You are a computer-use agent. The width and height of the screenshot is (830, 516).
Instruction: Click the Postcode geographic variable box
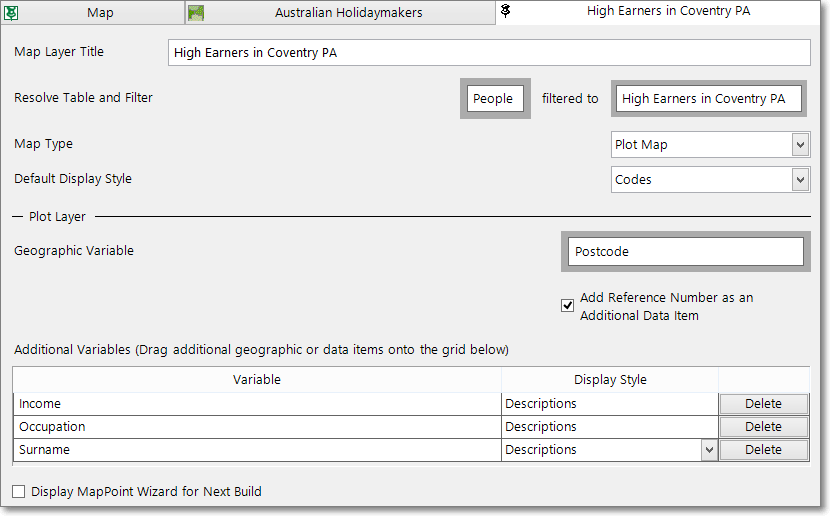coord(685,251)
